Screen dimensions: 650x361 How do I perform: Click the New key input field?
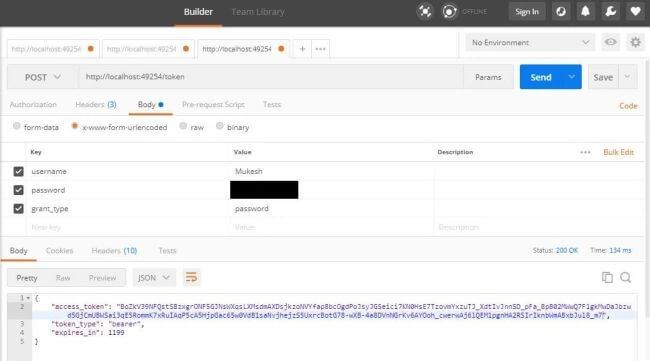(x=129, y=227)
